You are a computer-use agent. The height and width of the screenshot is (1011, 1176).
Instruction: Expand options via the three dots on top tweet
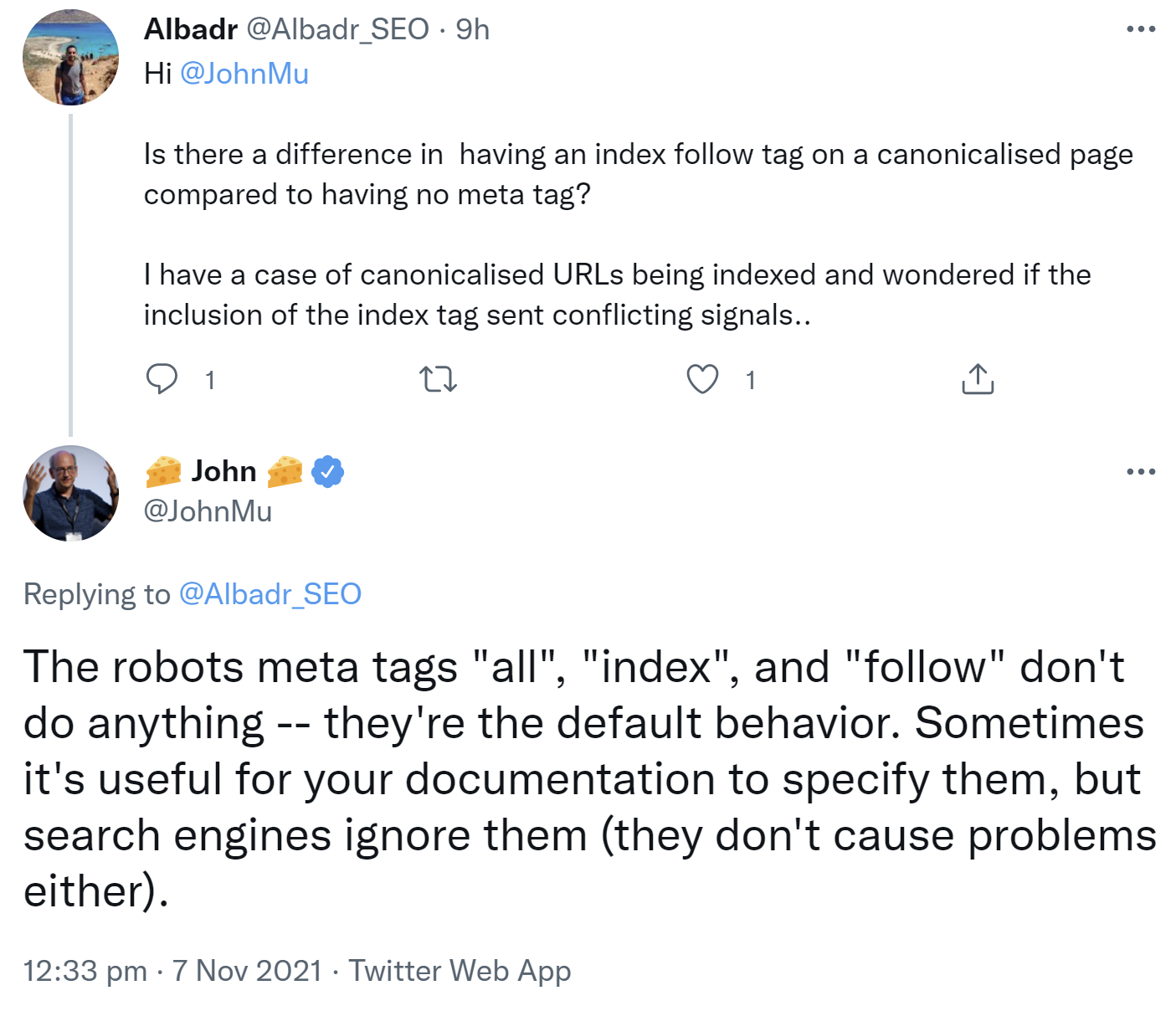1141,28
